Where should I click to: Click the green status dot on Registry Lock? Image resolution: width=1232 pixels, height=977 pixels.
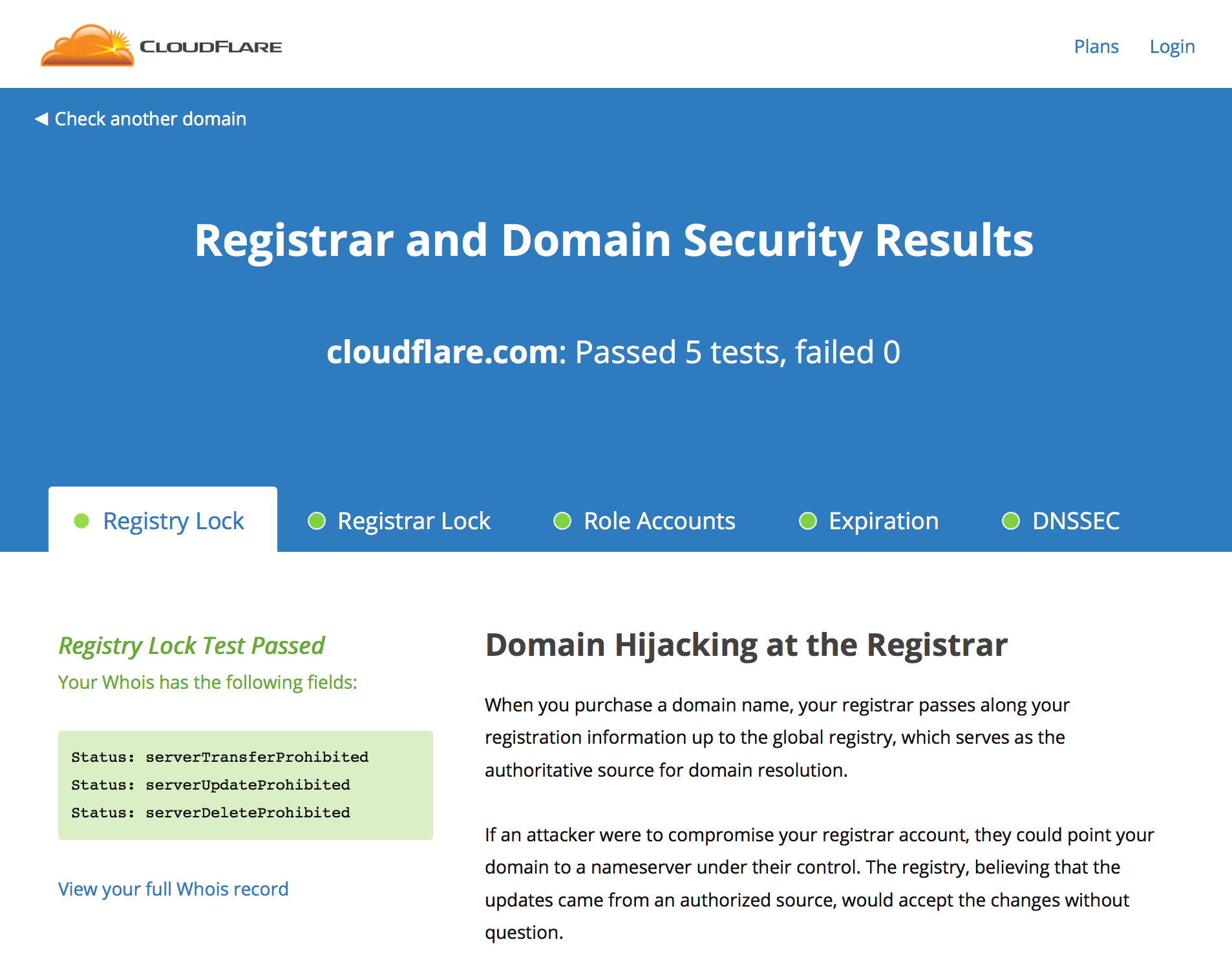click(81, 521)
